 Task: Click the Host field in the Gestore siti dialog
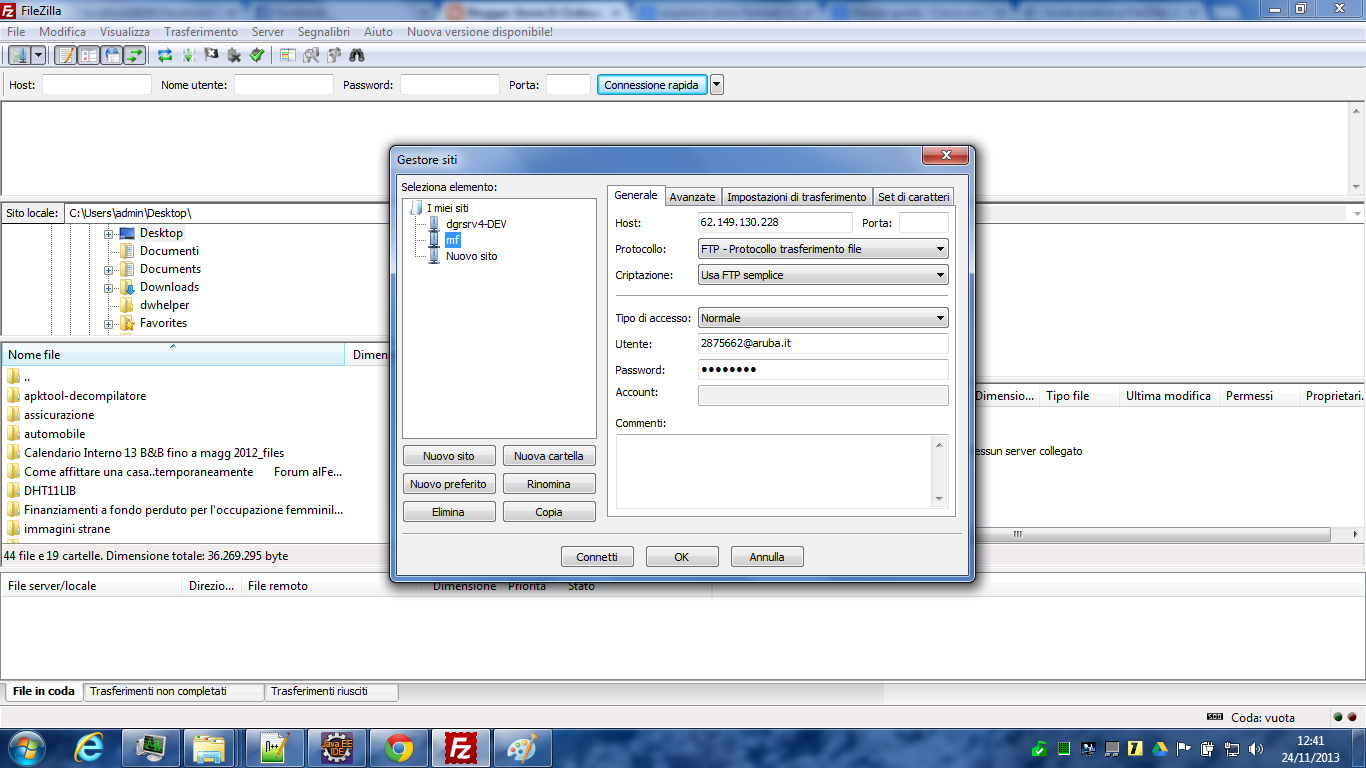click(x=775, y=223)
